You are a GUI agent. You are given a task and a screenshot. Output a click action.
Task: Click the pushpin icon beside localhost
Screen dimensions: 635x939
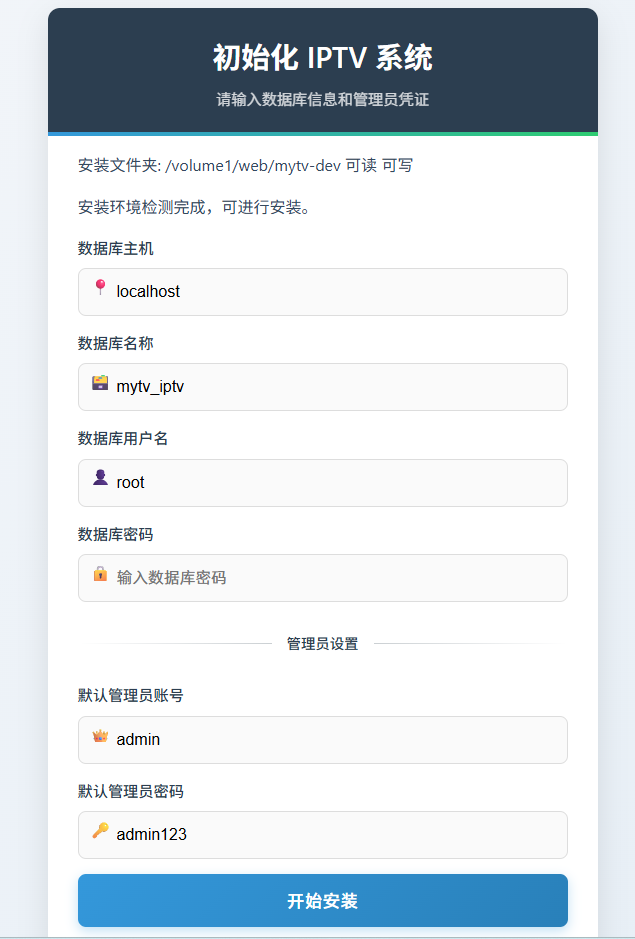101,287
